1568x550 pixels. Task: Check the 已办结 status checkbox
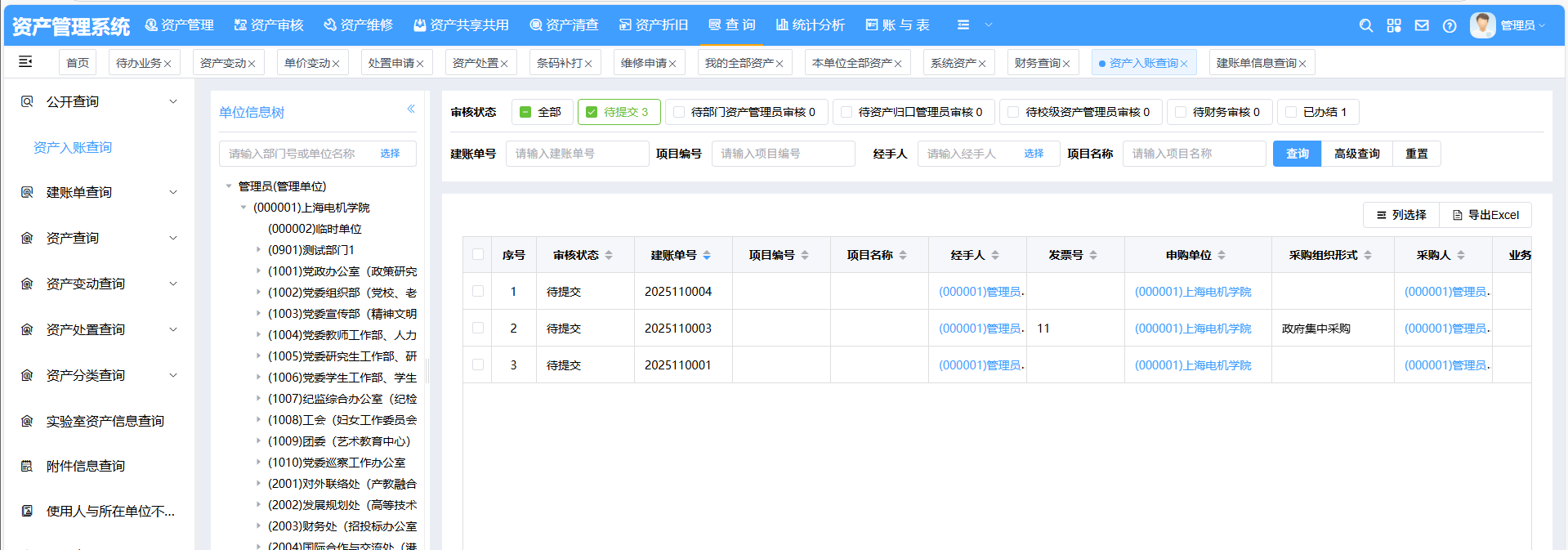[x=1292, y=112]
